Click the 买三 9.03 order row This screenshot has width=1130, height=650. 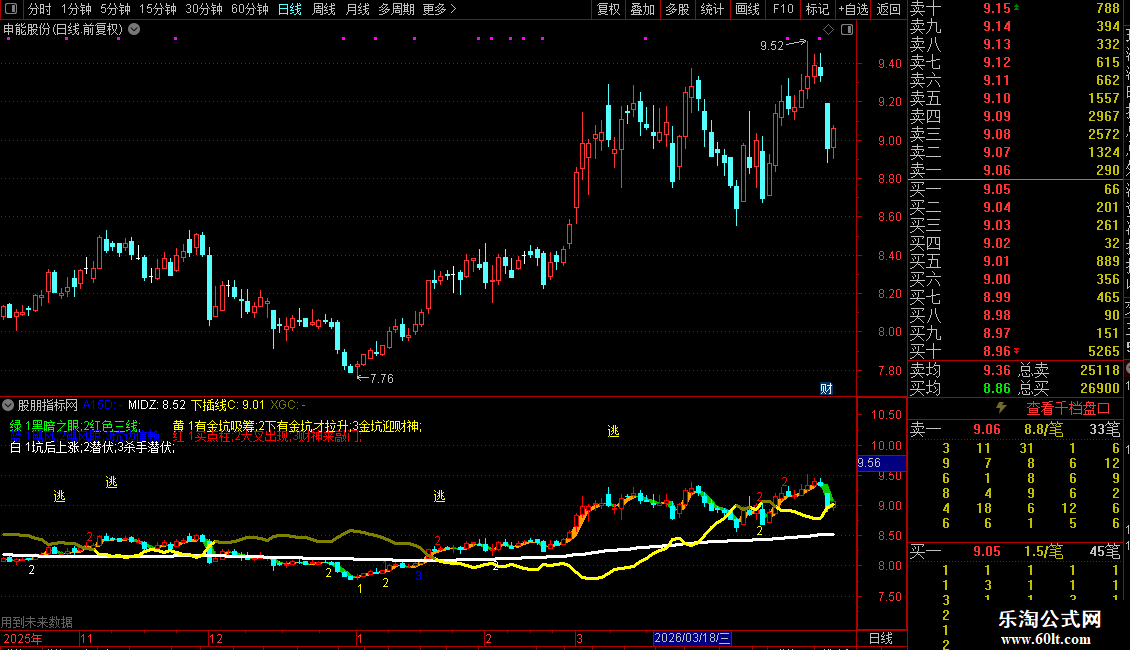[x=1015, y=225]
